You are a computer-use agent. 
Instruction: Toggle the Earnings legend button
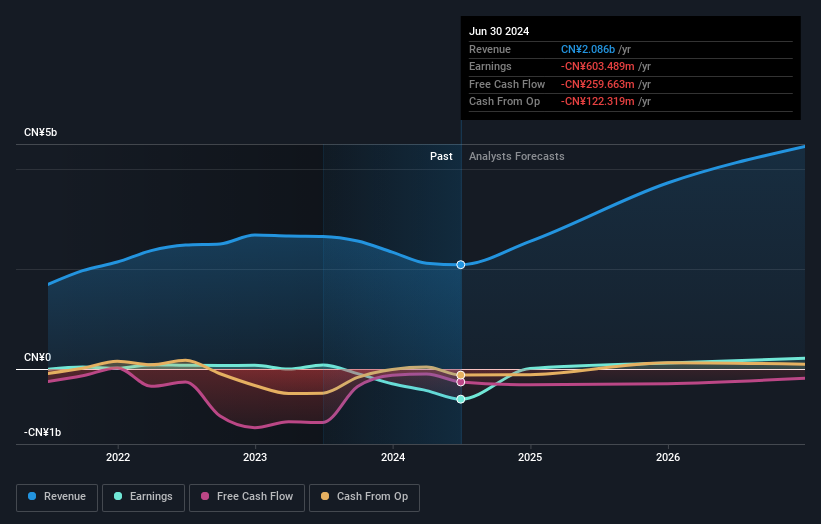(x=143, y=497)
